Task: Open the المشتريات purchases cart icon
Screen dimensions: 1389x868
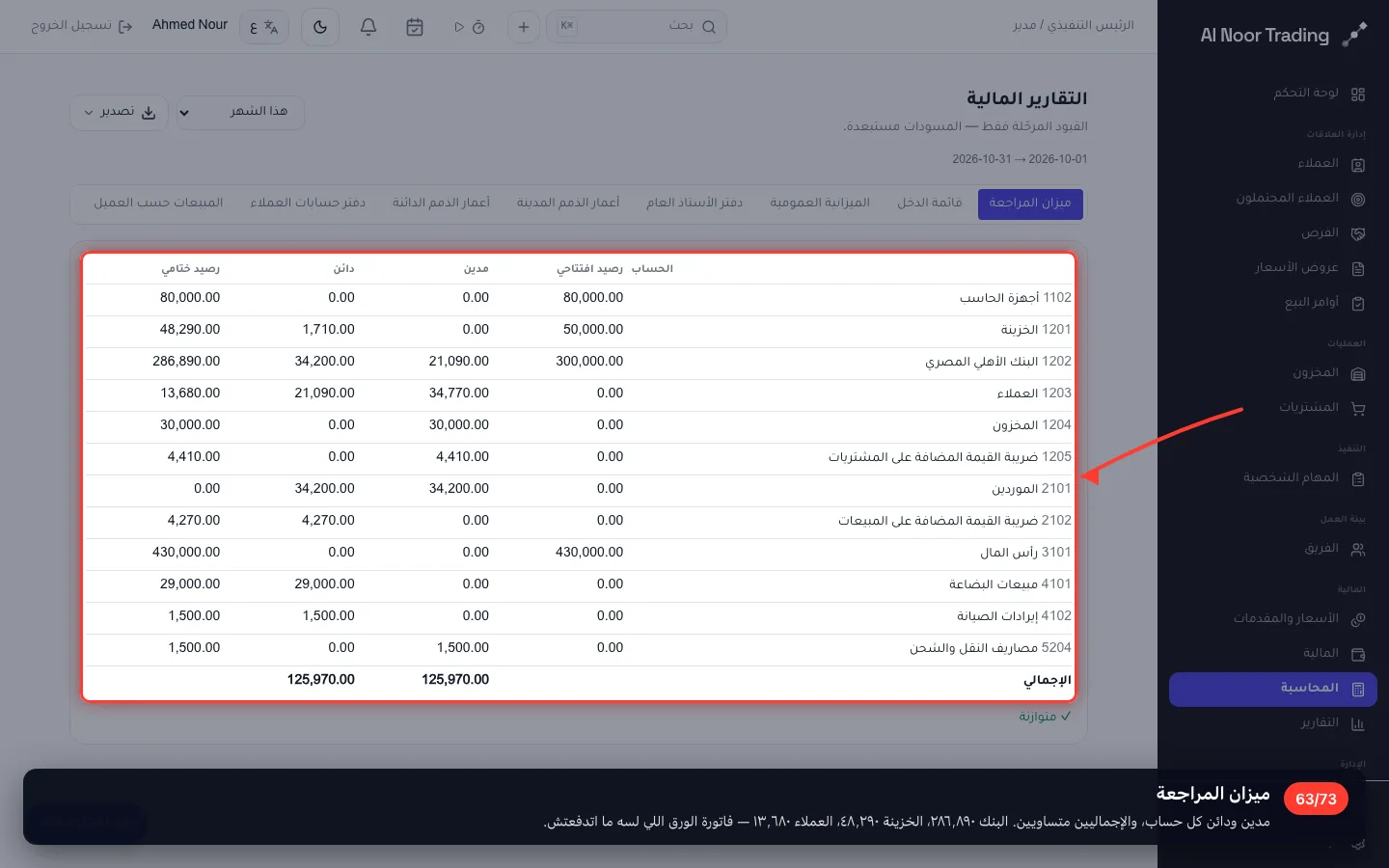Action: (x=1358, y=408)
